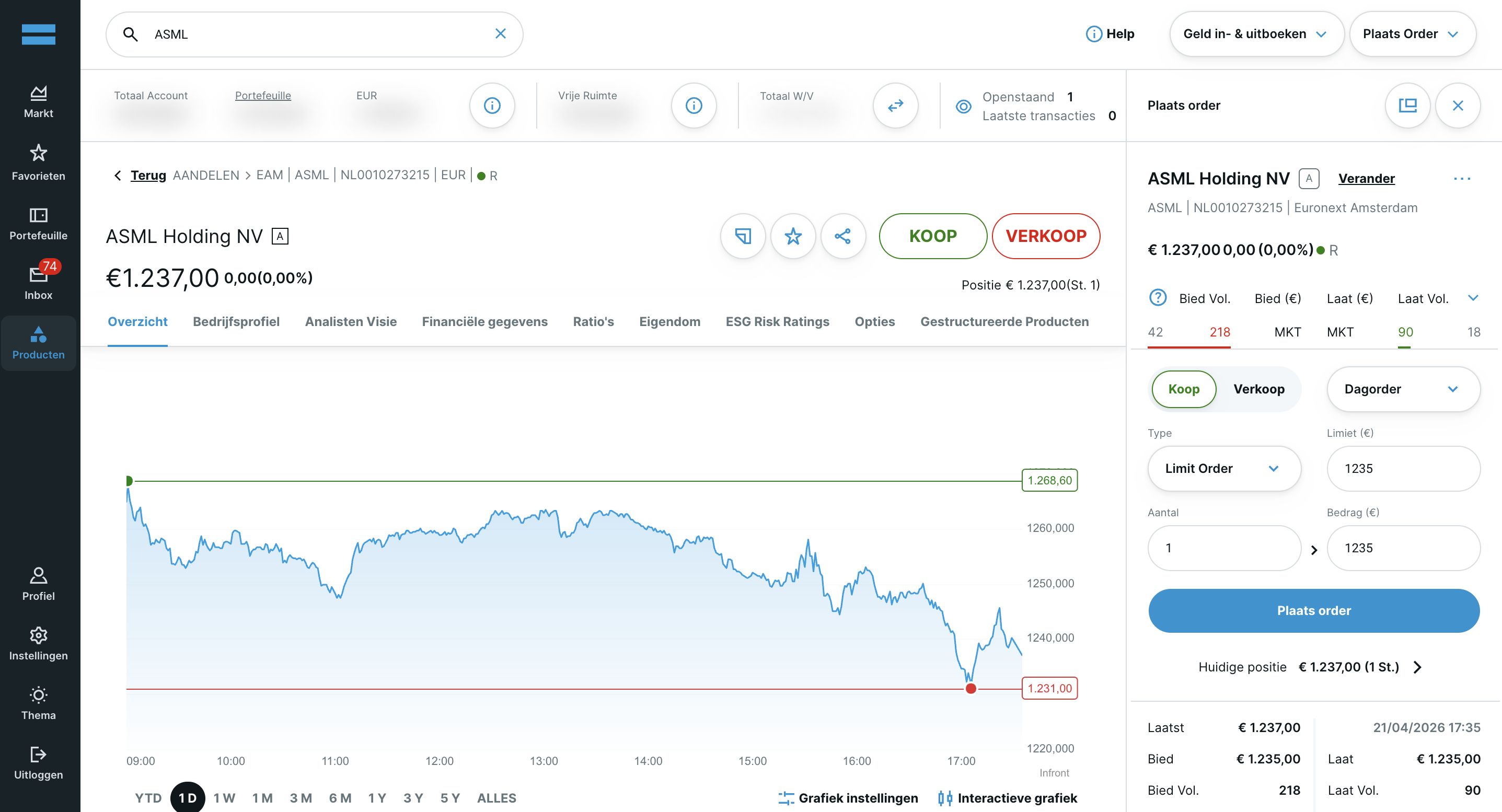The width and height of the screenshot is (1502, 812).
Task: Click the Uitloggen icon
Action: 39,755
